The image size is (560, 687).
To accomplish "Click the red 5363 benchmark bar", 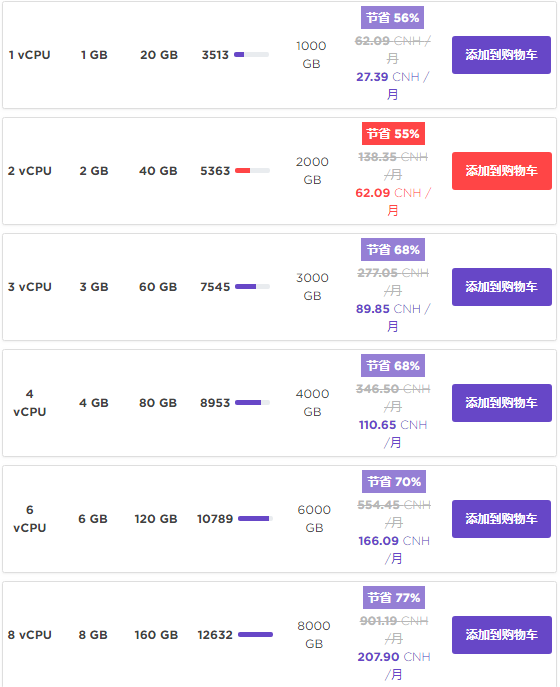I will click(252, 170).
